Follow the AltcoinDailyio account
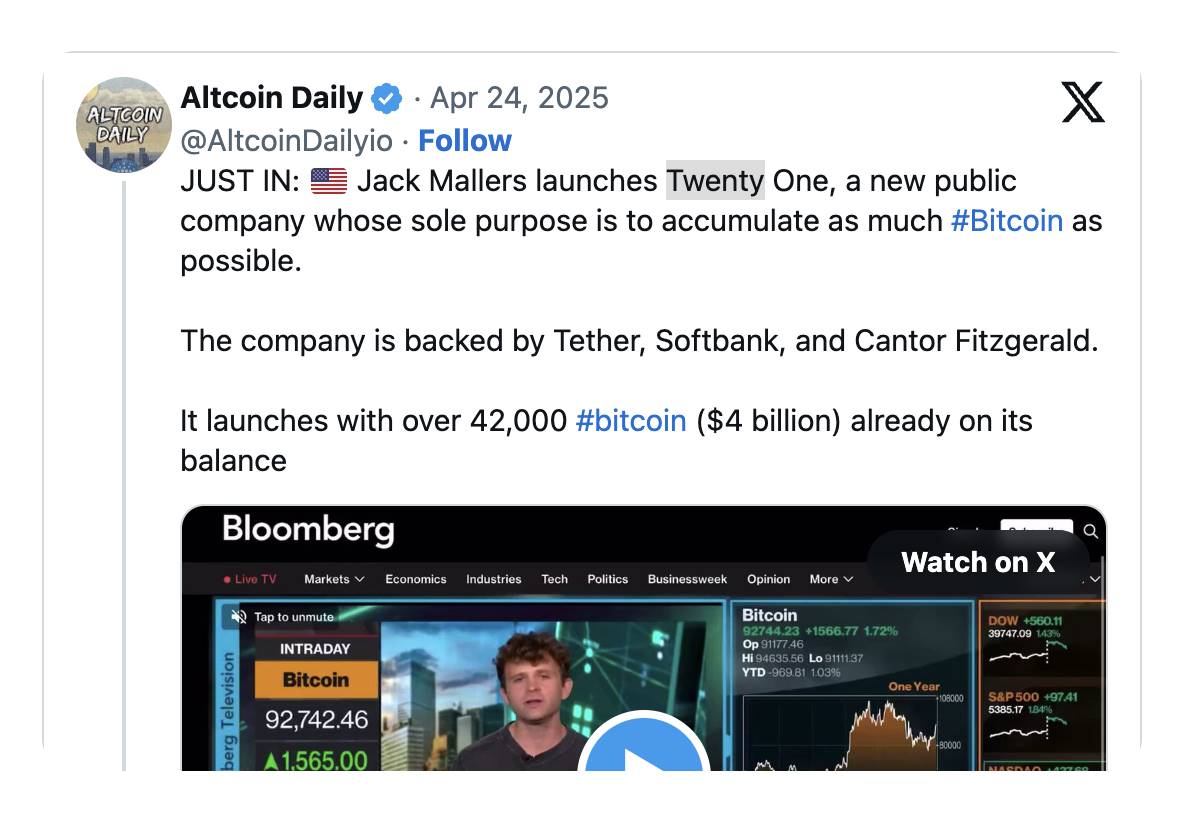The height and width of the screenshot is (826, 1184). 464,141
